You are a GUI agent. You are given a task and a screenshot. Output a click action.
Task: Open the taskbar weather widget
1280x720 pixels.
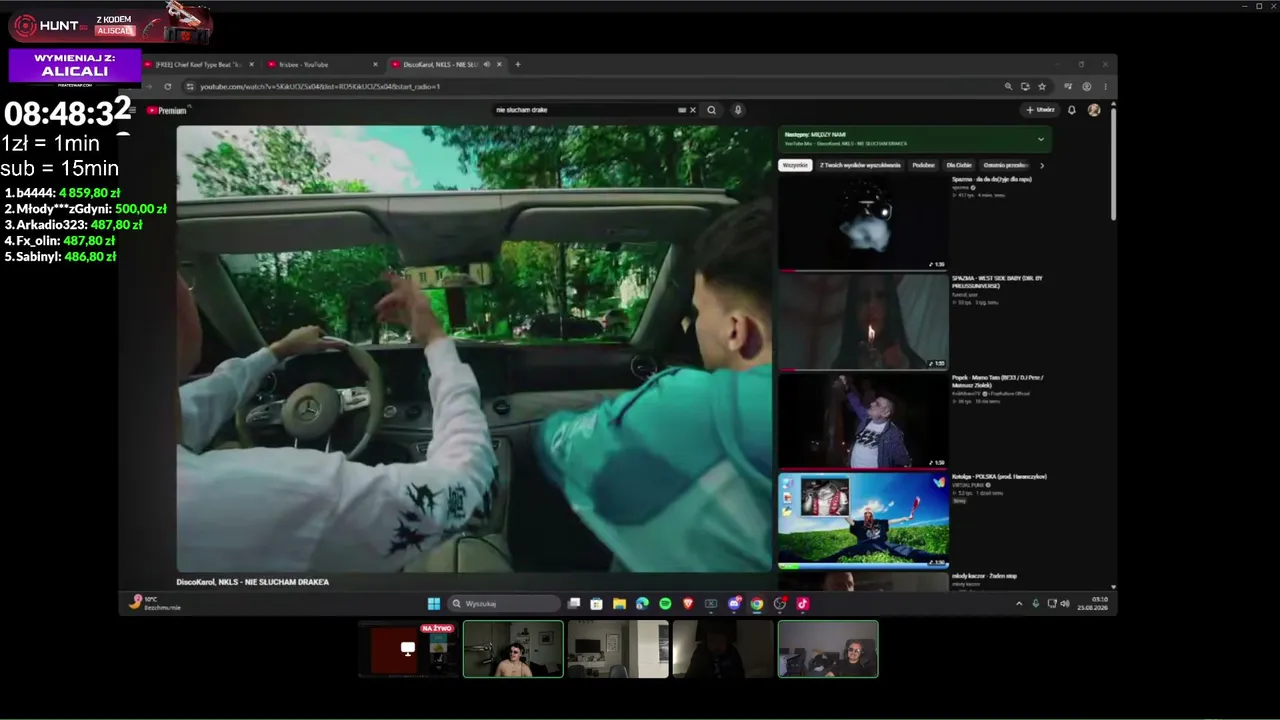(155, 603)
